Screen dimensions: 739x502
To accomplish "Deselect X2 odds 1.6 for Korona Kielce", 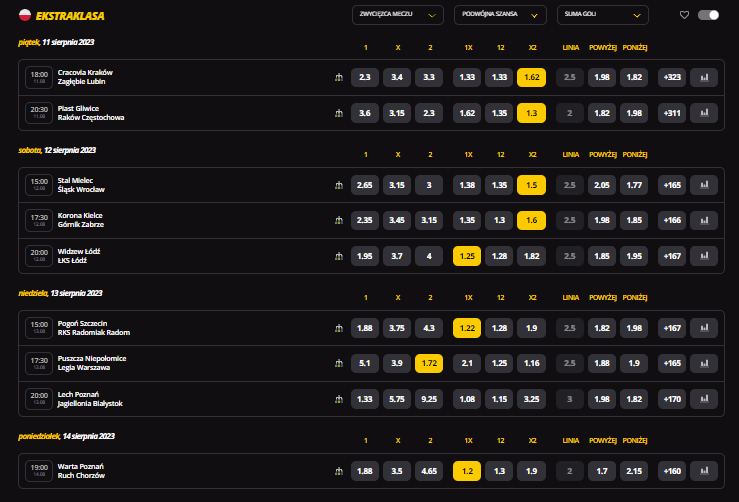I will pos(532,220).
